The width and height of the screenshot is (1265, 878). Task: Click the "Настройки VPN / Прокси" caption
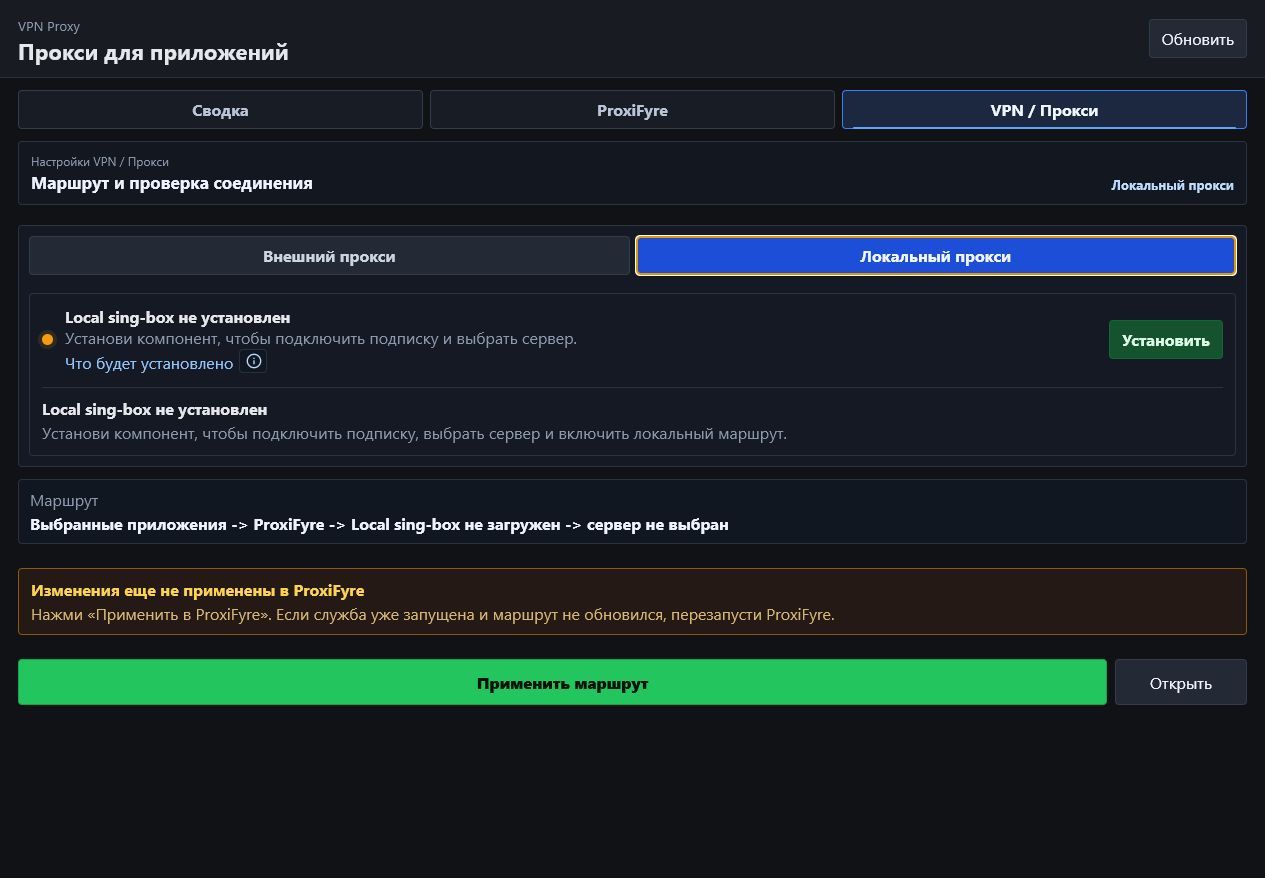tap(100, 161)
